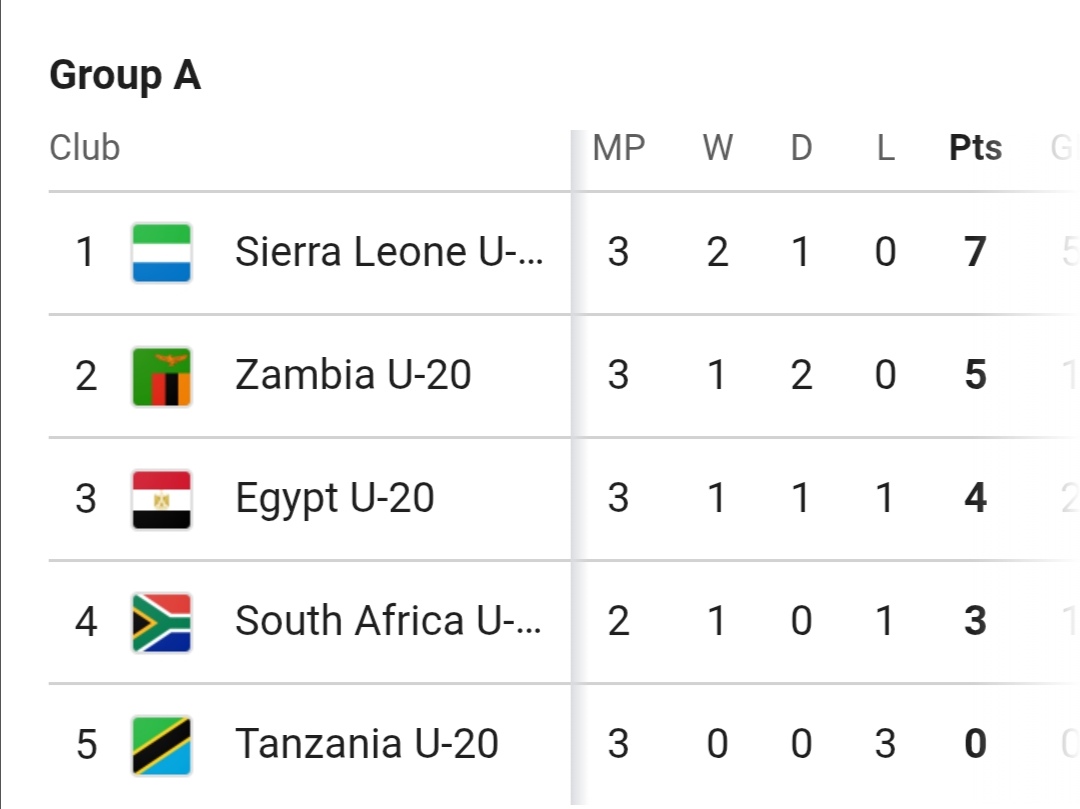This screenshot has width=1080, height=809.
Task: Click Zambia's 5 points value
Action: tap(975, 376)
